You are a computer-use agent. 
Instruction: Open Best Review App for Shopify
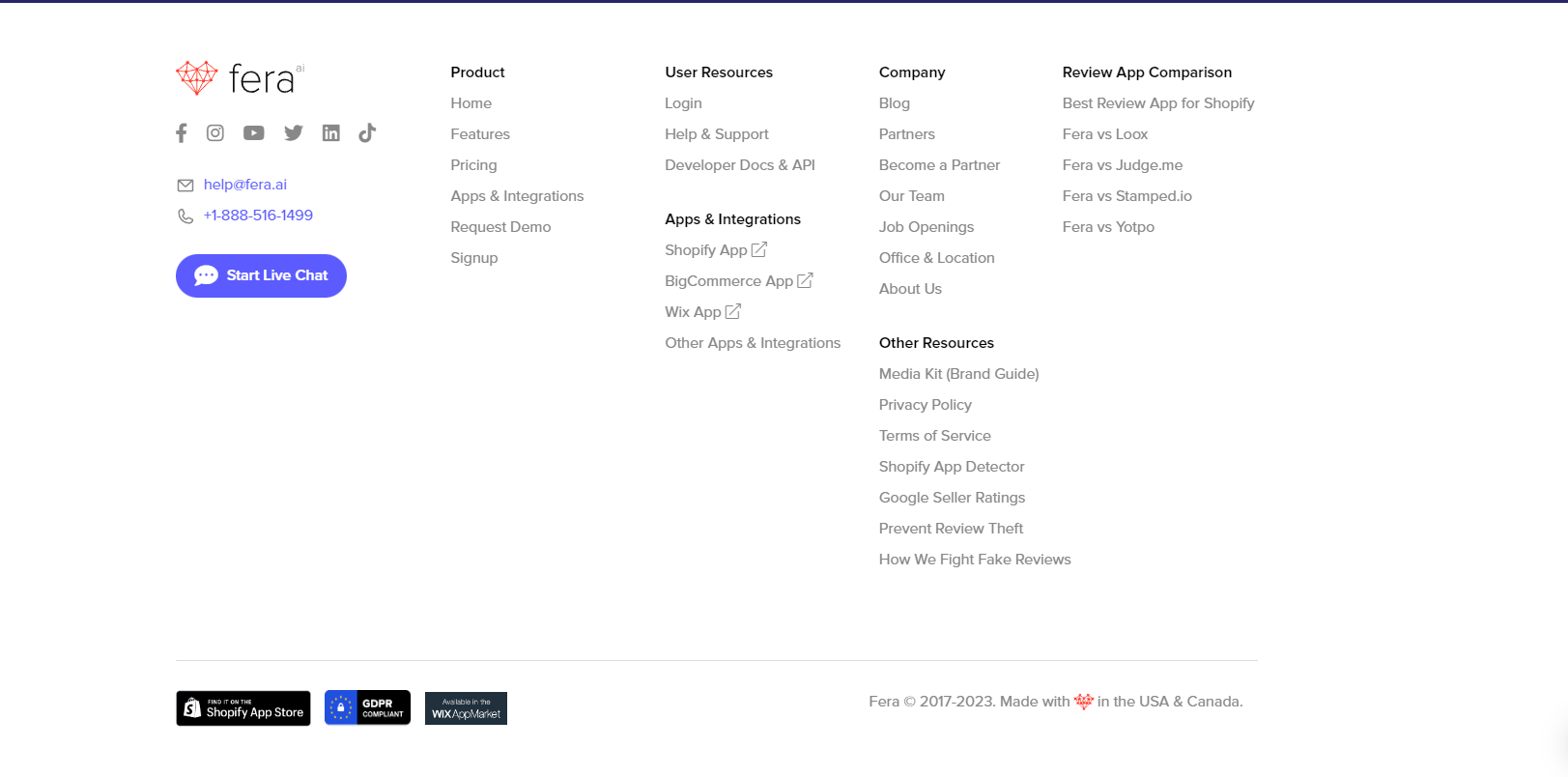(1158, 103)
